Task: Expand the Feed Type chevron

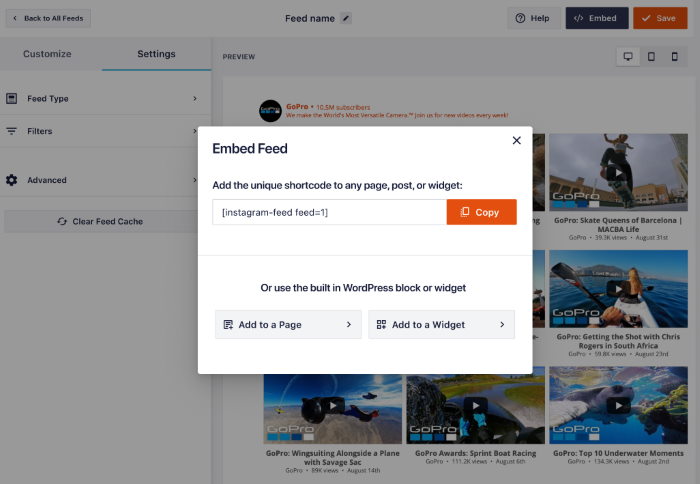Action: pyautogui.click(x=195, y=98)
